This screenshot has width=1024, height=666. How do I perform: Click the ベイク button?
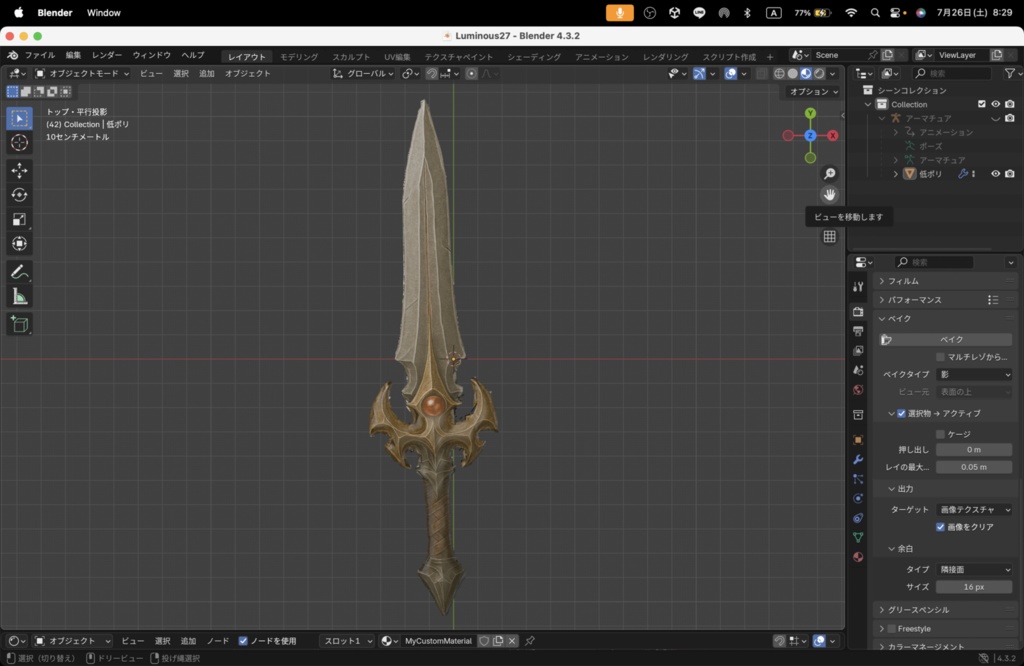(946, 340)
